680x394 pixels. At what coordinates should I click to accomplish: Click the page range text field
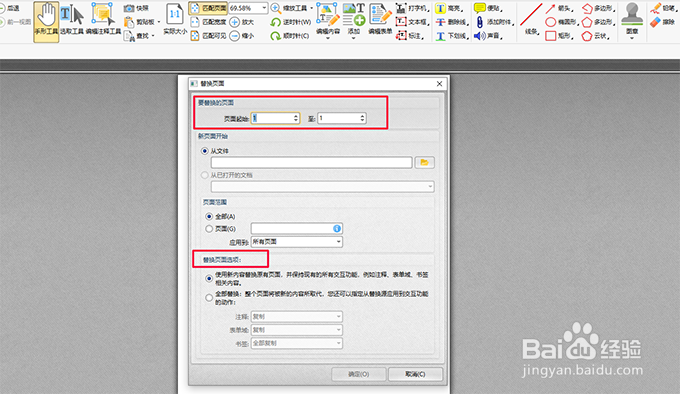coord(297,228)
